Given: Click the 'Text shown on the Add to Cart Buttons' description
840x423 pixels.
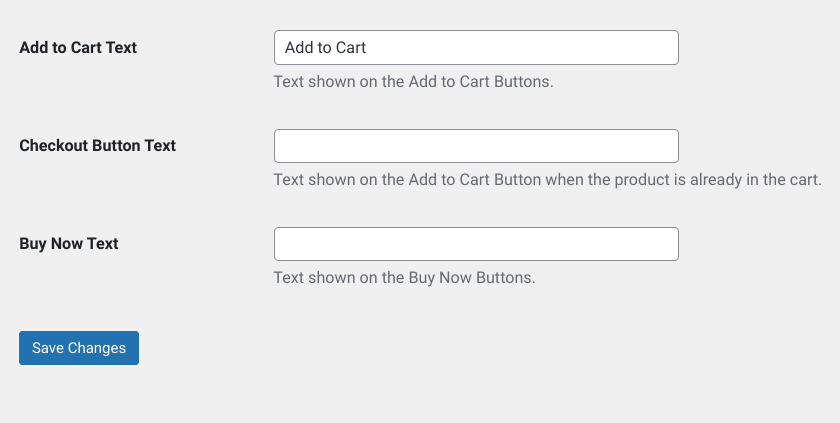Looking at the screenshot, I should 414,82.
